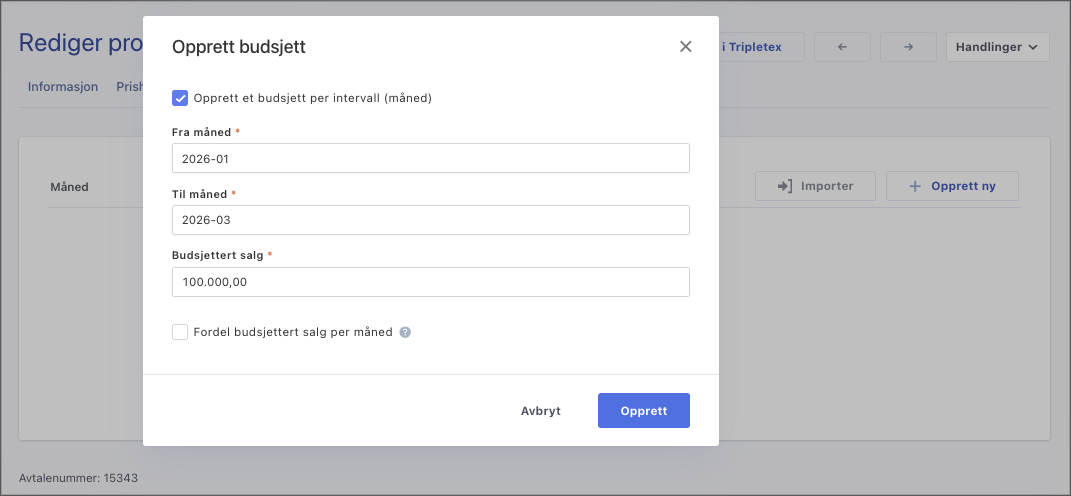Enable Fordel budsjettert salg per måned checkbox
Viewport: 1071px width, 496px height.
[180, 332]
